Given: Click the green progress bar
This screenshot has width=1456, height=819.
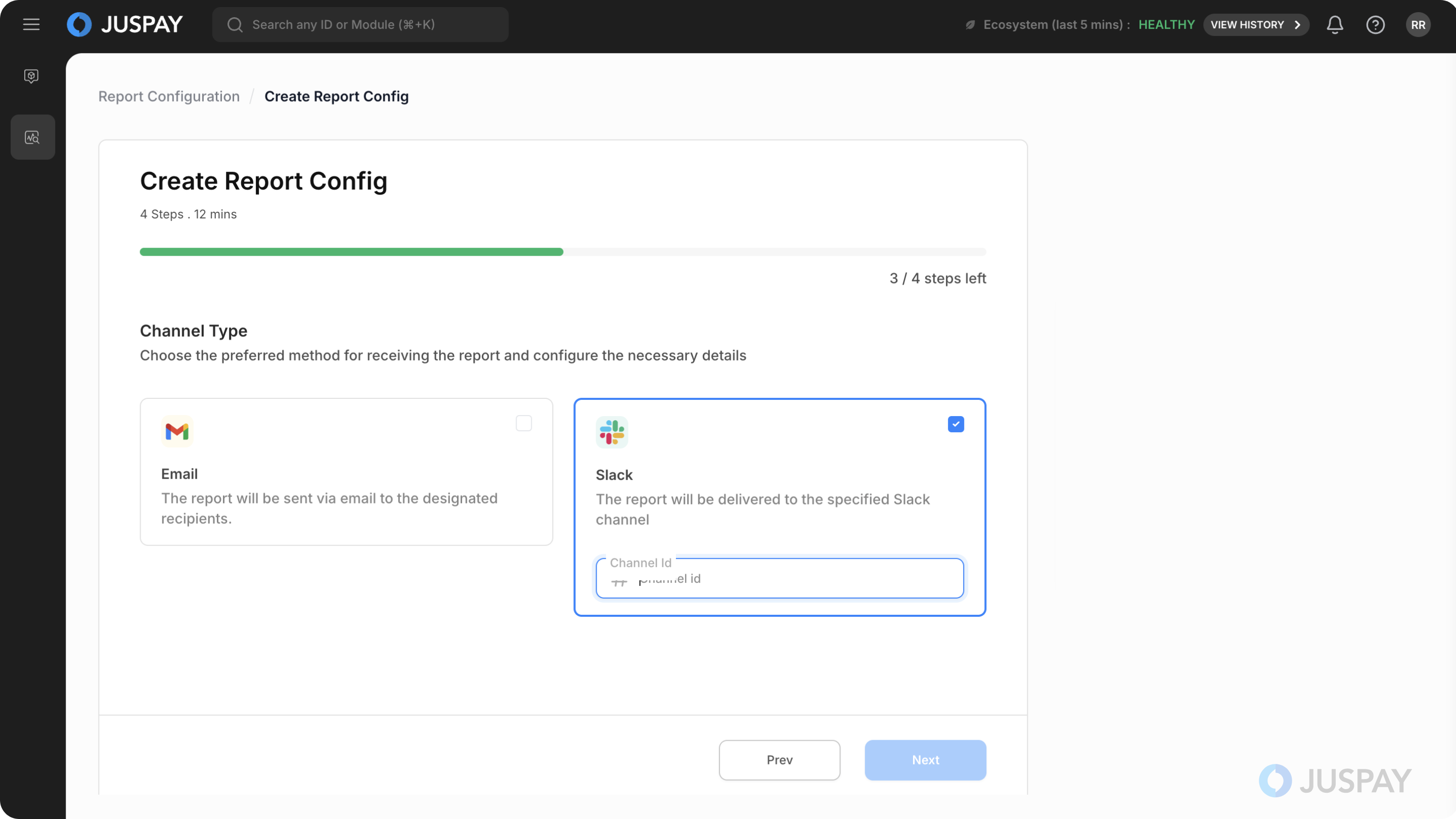Looking at the screenshot, I should point(351,252).
